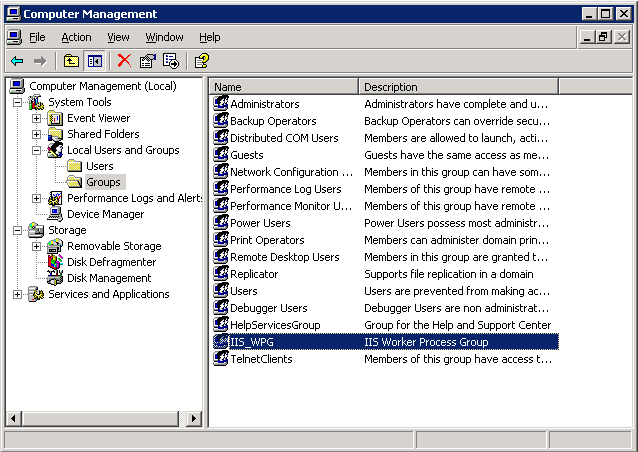The height and width of the screenshot is (452, 638).
Task: Click the Back arrow toolbar icon
Action: pos(17,61)
